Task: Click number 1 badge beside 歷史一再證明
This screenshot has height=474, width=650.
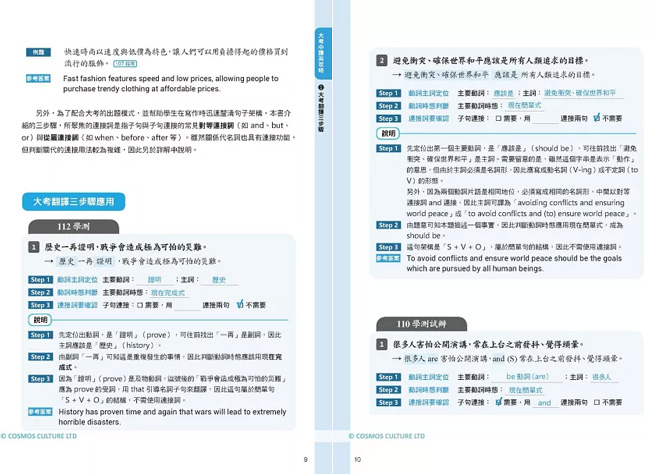Action: 34,247
